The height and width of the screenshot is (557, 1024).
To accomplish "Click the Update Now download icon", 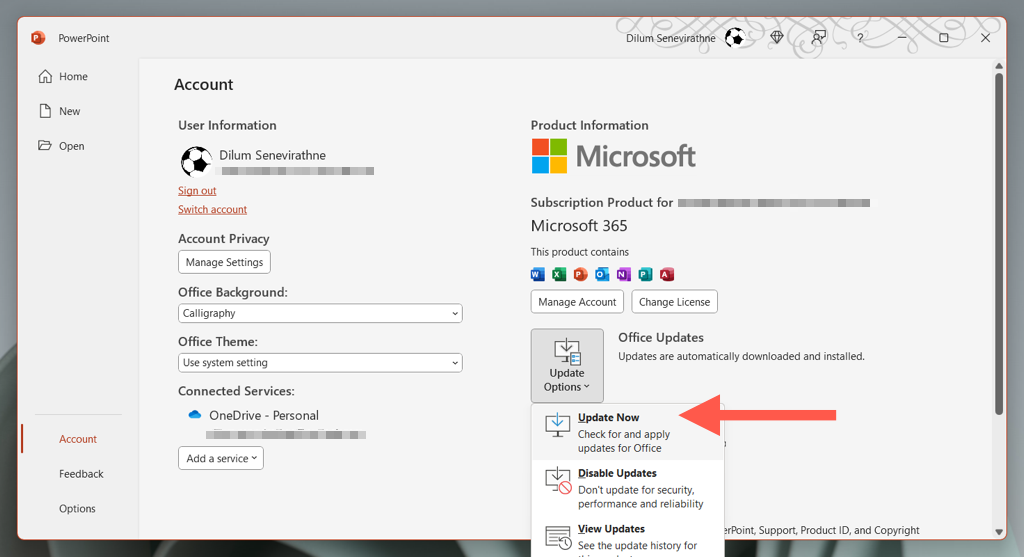I will (557, 425).
